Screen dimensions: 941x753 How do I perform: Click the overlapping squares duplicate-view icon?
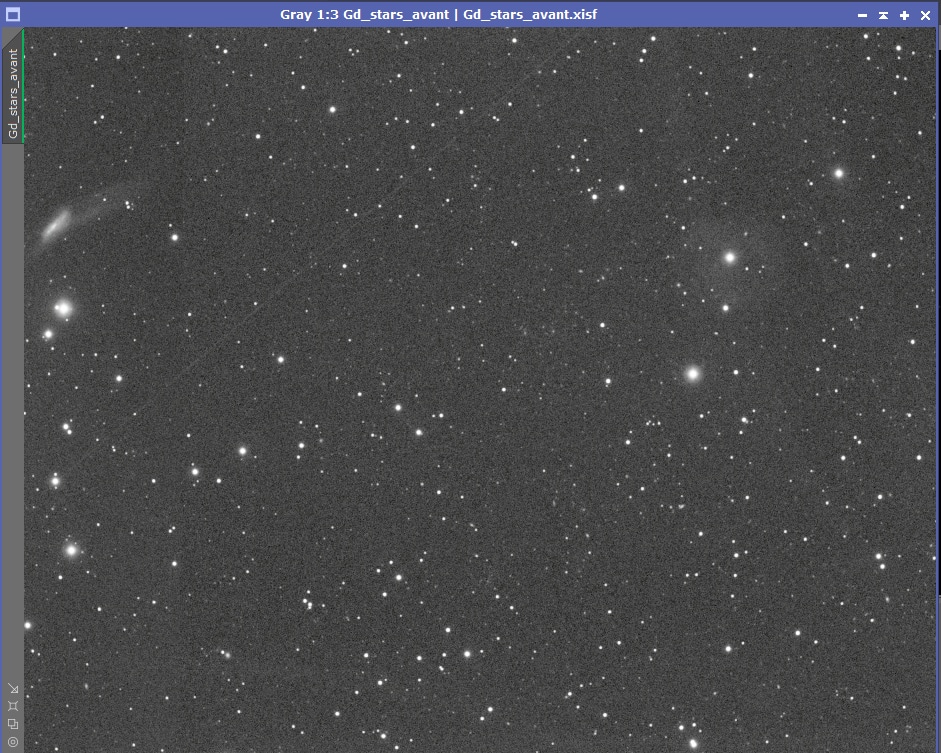point(14,724)
